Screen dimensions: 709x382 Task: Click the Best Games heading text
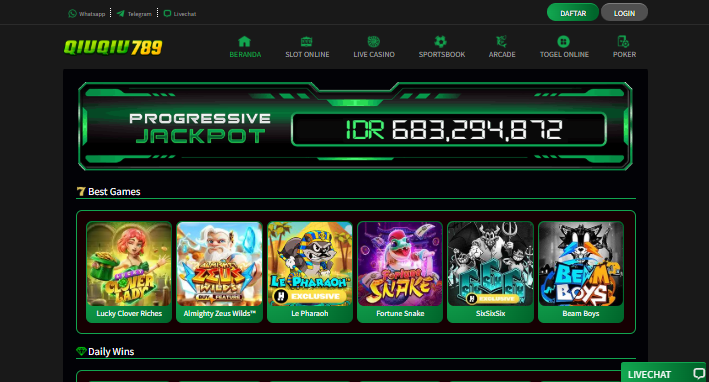114,192
